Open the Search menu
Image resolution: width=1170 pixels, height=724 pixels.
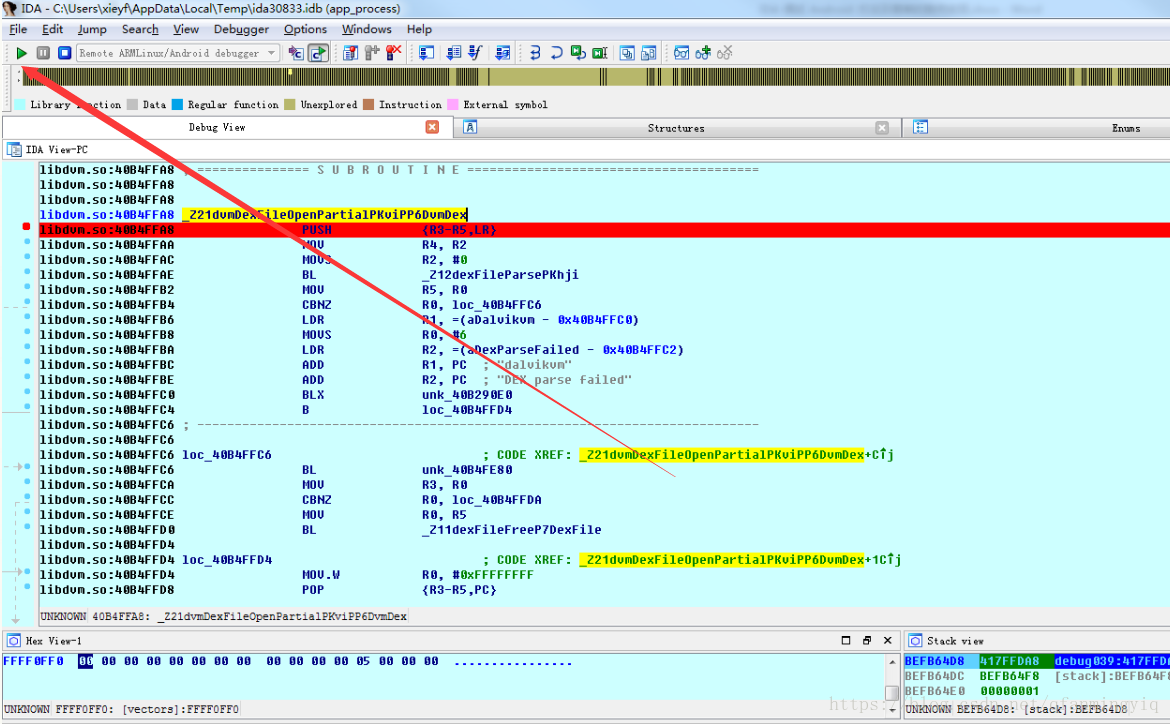pos(140,29)
